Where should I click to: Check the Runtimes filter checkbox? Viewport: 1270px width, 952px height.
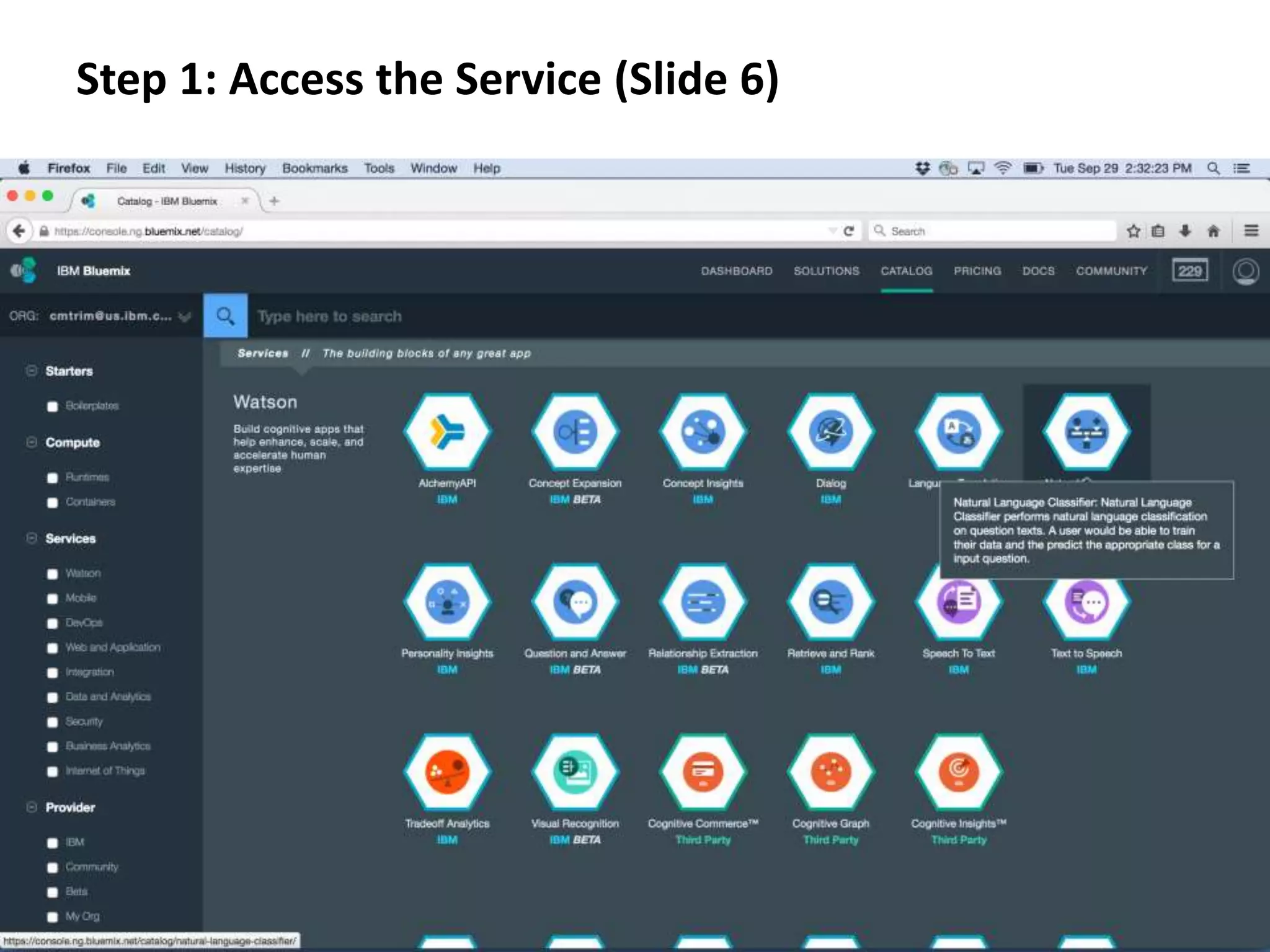(53, 478)
